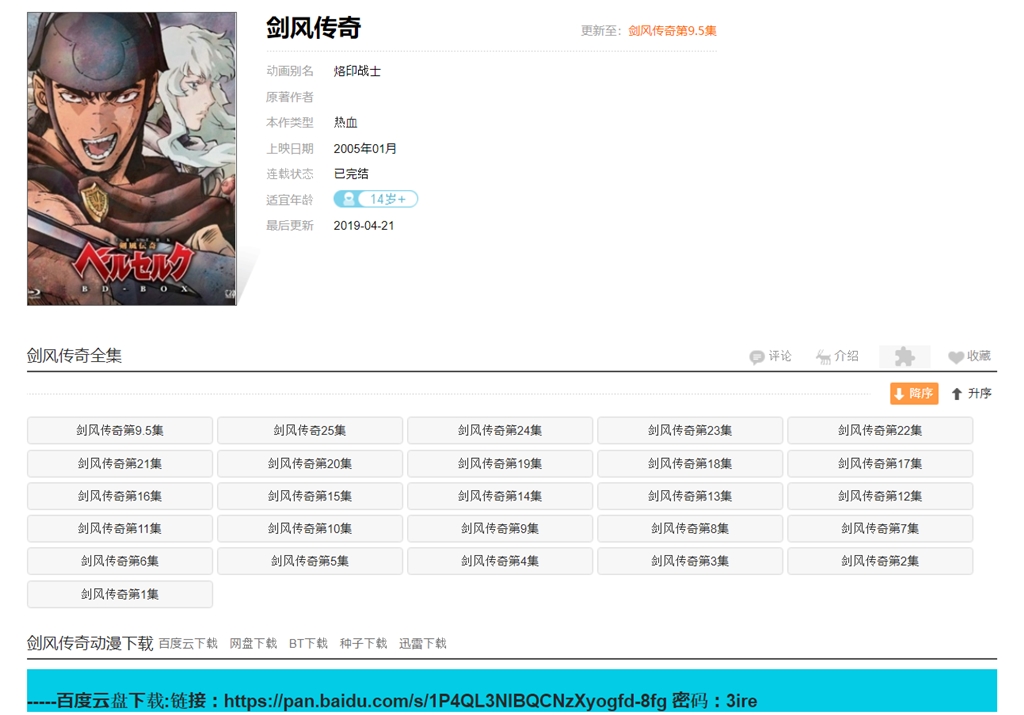Play episode 剑风传奇第1集
Screen dimensions: 1024x715
tap(120, 594)
